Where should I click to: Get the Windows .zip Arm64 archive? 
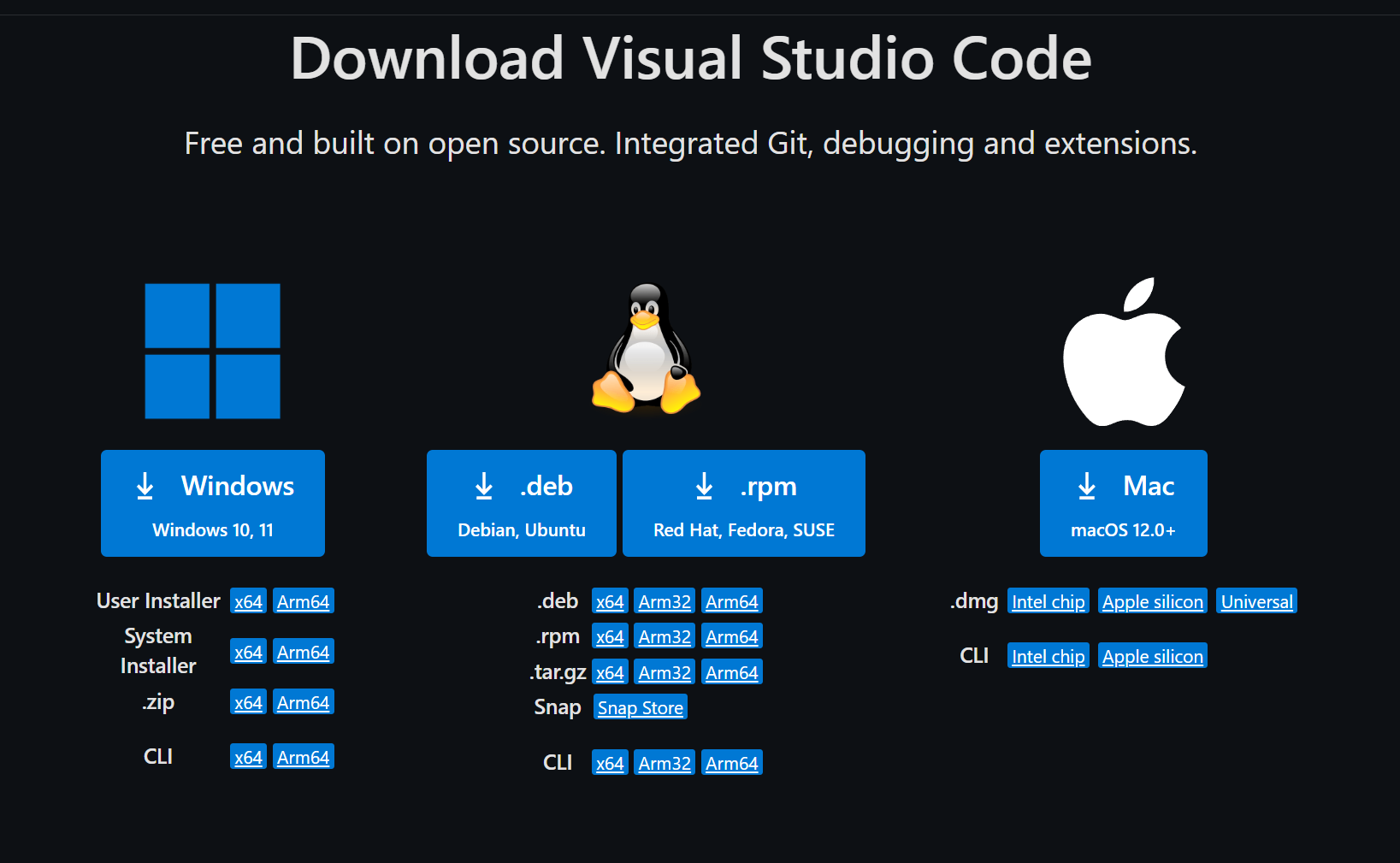pyautogui.click(x=304, y=702)
